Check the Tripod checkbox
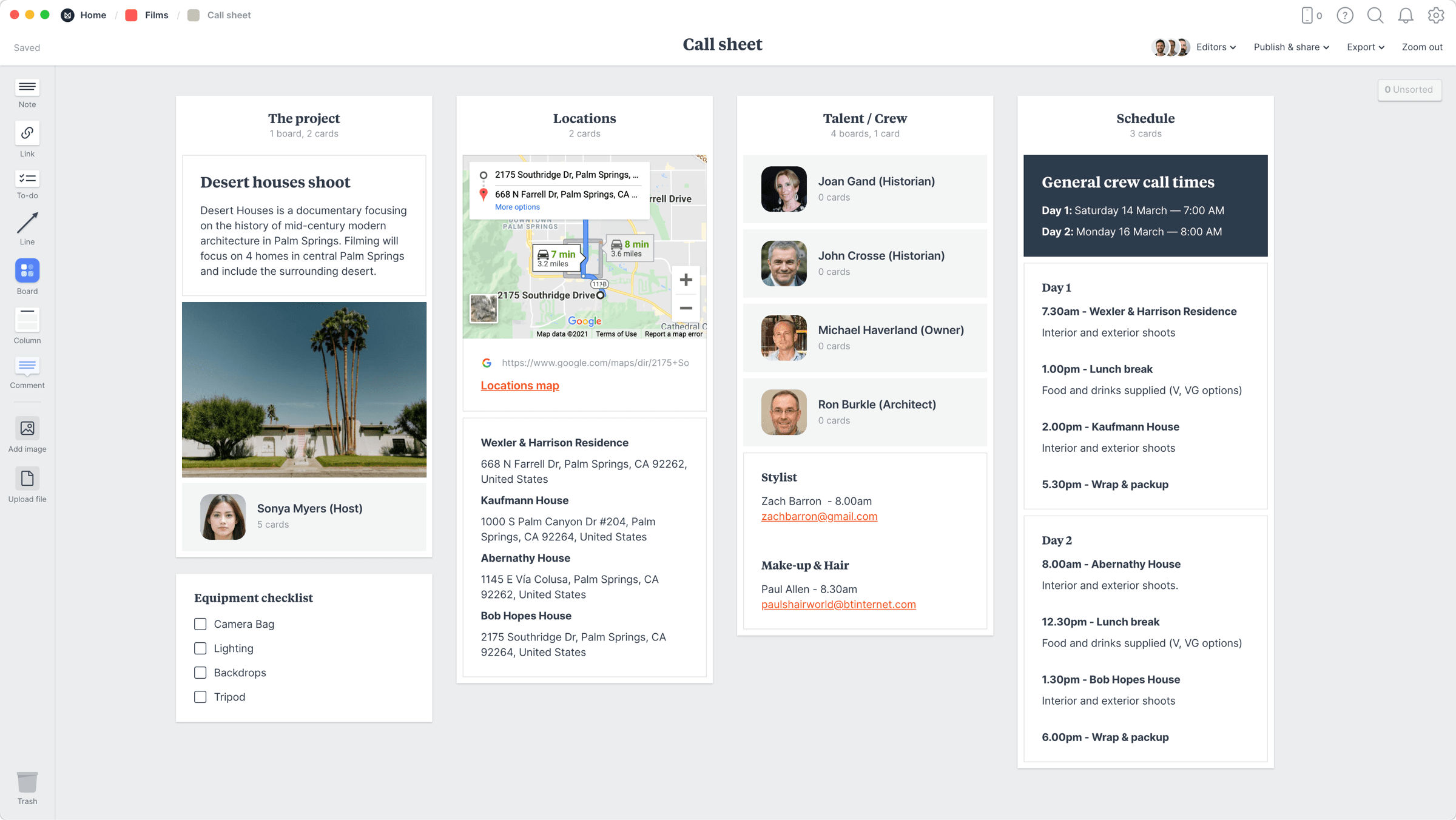Screen dimensions: 1456x820 pyautogui.click(x=200, y=697)
